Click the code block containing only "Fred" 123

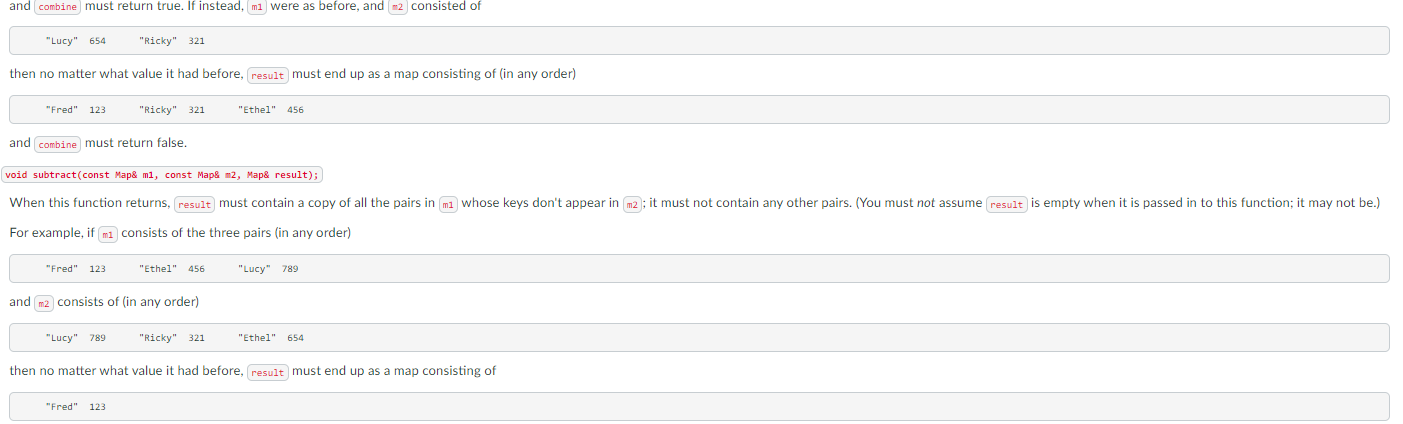click(x=699, y=407)
